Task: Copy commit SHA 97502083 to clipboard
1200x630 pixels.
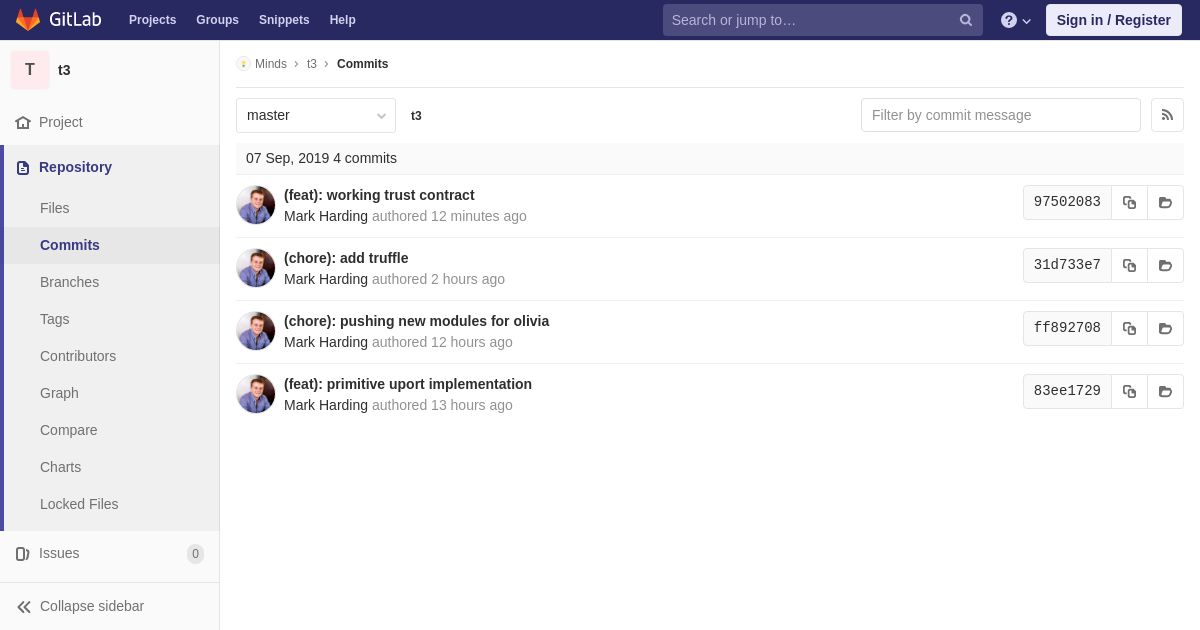Action: click(1129, 202)
